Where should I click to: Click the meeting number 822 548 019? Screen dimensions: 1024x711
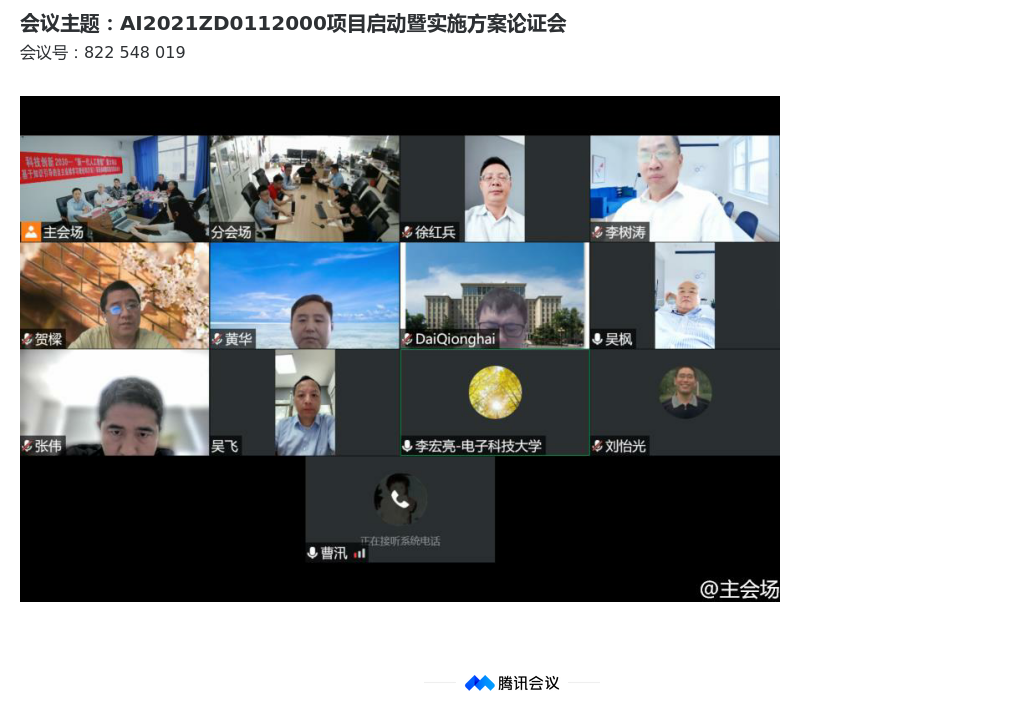click(134, 53)
